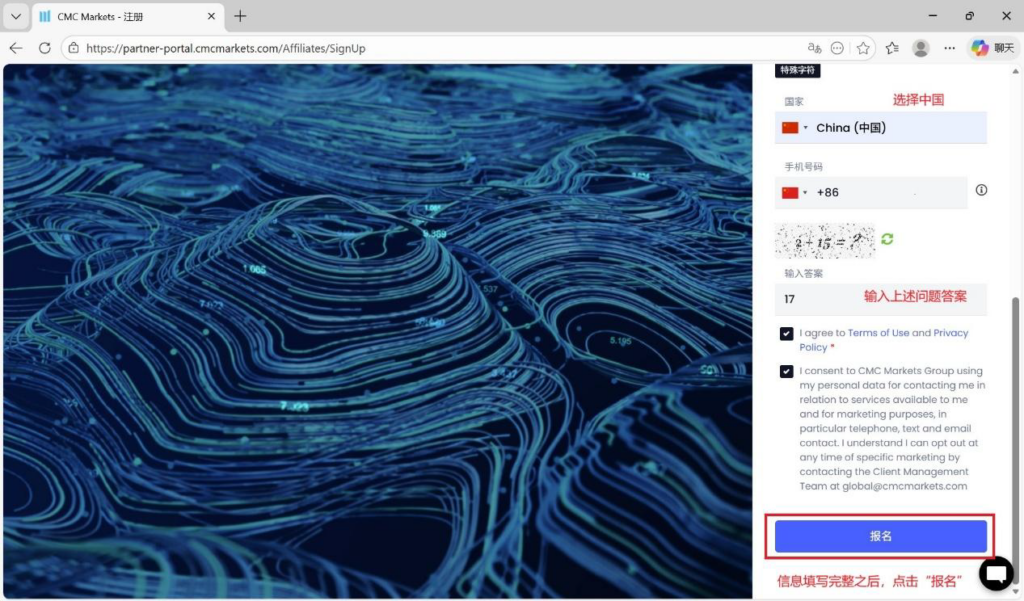Open the Copilot chat button
This screenshot has height=601, width=1024.
coord(992,48)
